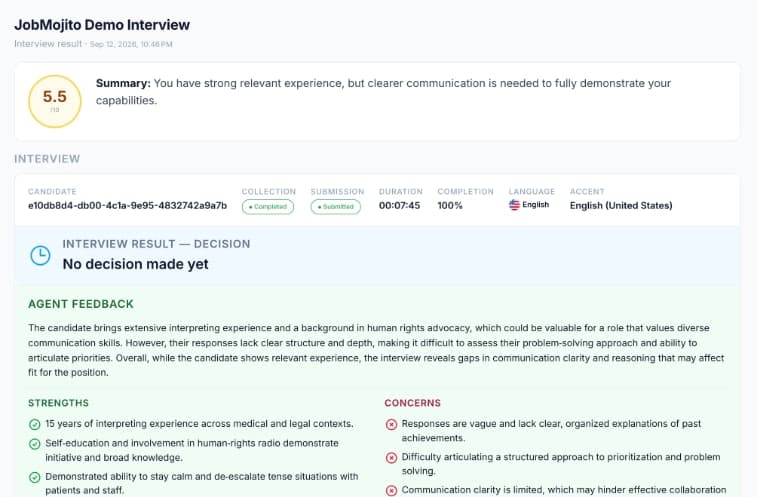This screenshot has width=757, height=497.
Task: Click the 15 years of interpreting experience strength
Action: click(x=199, y=424)
